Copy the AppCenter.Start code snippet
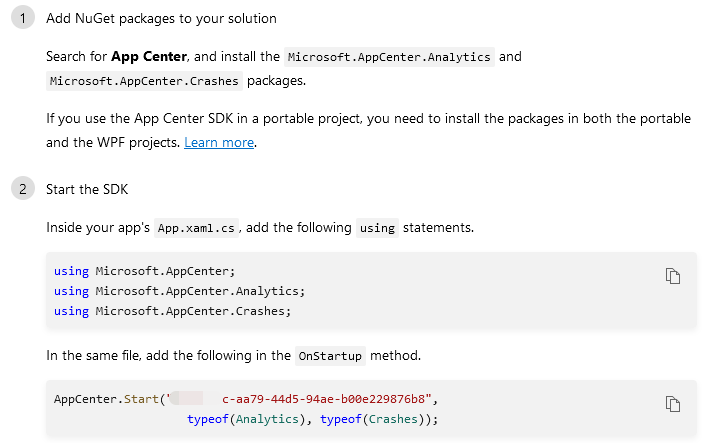The image size is (705, 443). click(x=673, y=404)
